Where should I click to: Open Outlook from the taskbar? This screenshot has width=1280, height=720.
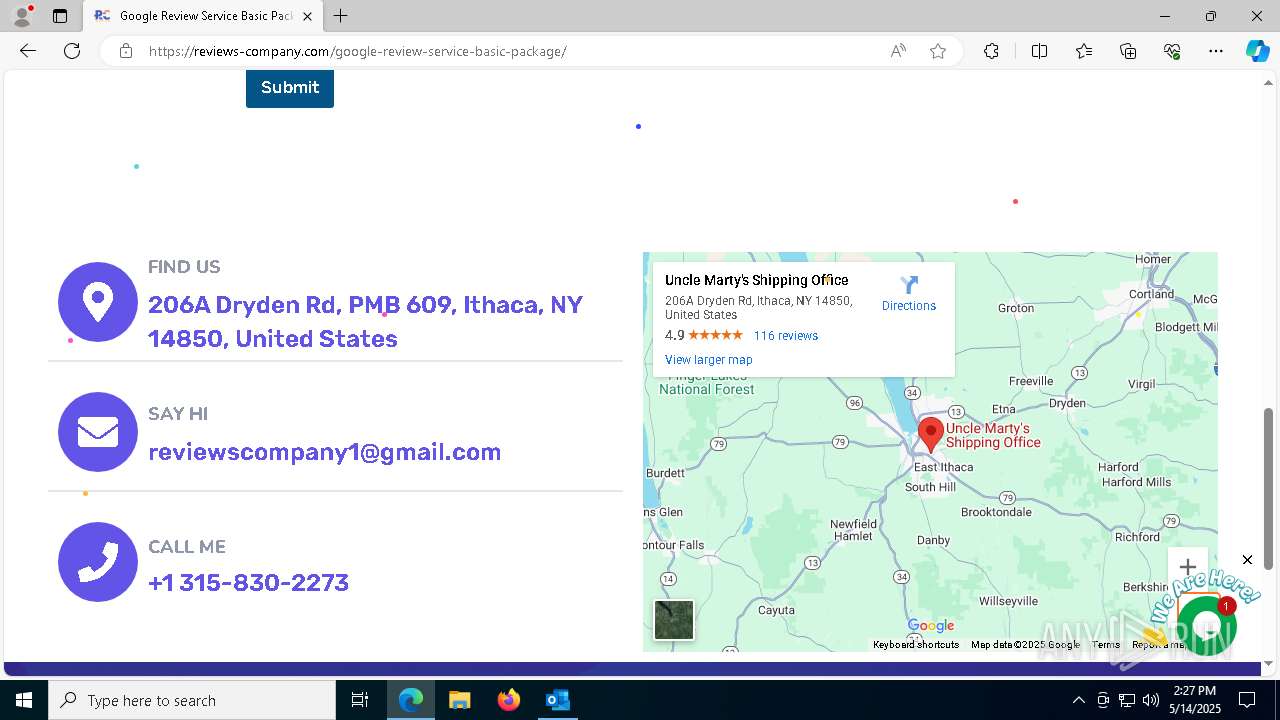[557, 700]
